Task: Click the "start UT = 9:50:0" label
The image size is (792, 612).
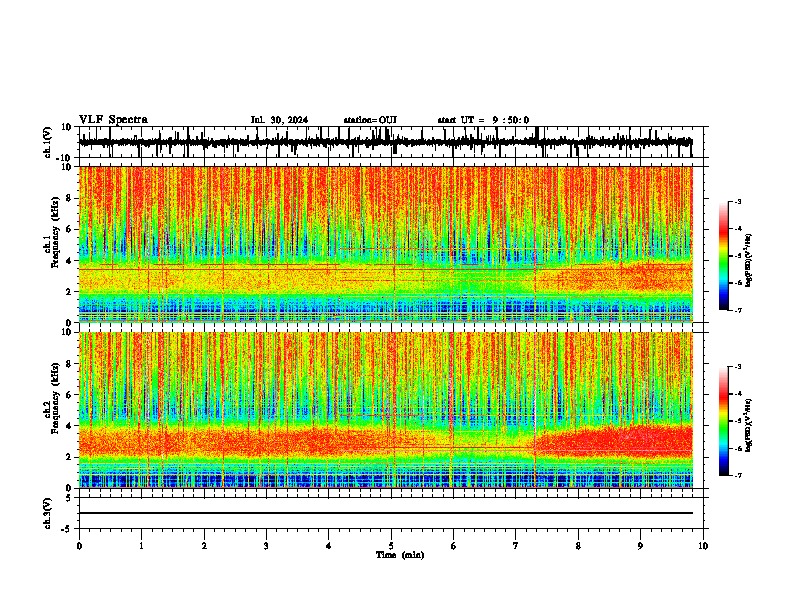Action: coord(483,120)
